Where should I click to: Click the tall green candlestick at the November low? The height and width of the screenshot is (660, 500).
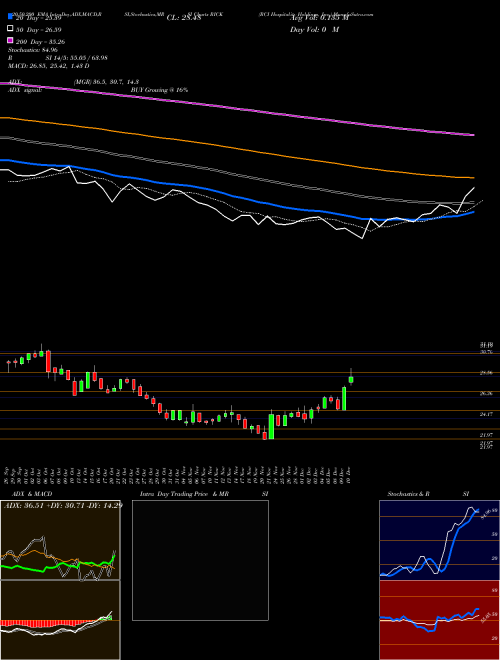[x=271, y=426]
